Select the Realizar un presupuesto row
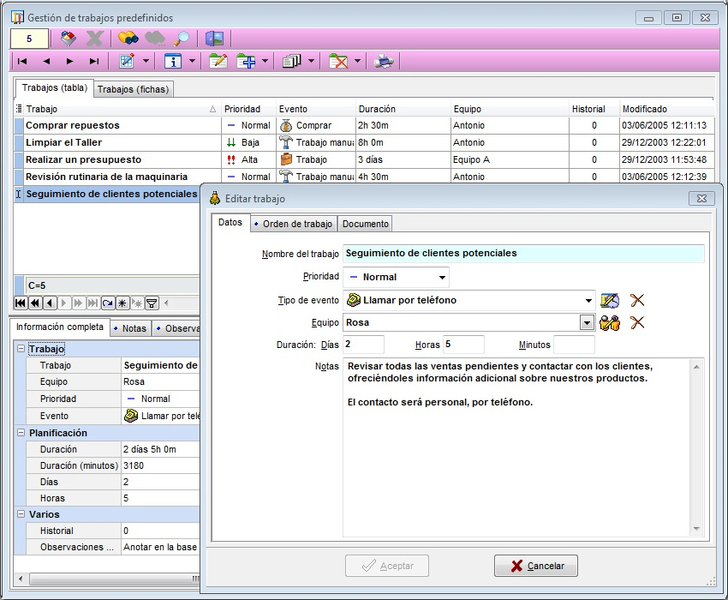 coord(364,160)
